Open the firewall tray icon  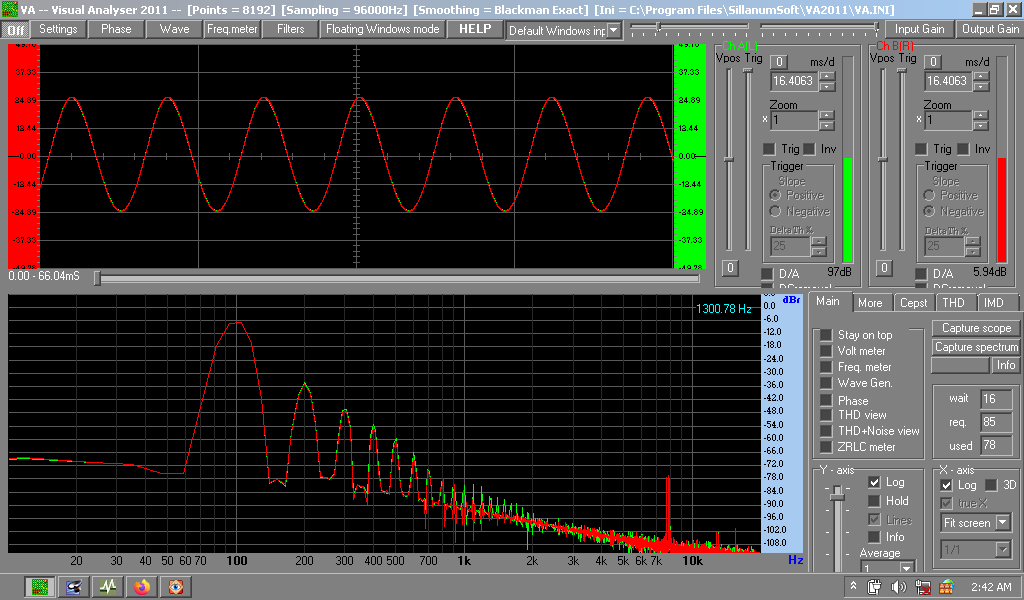click(x=946, y=587)
